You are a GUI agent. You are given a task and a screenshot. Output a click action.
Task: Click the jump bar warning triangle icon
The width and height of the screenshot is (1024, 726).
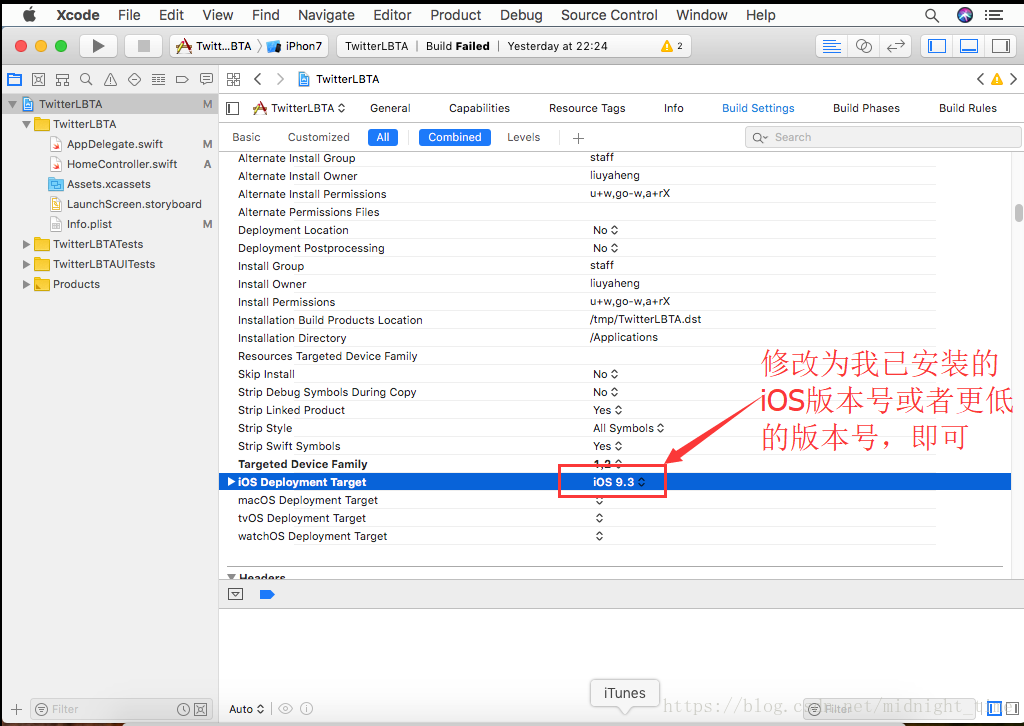[x=997, y=80]
